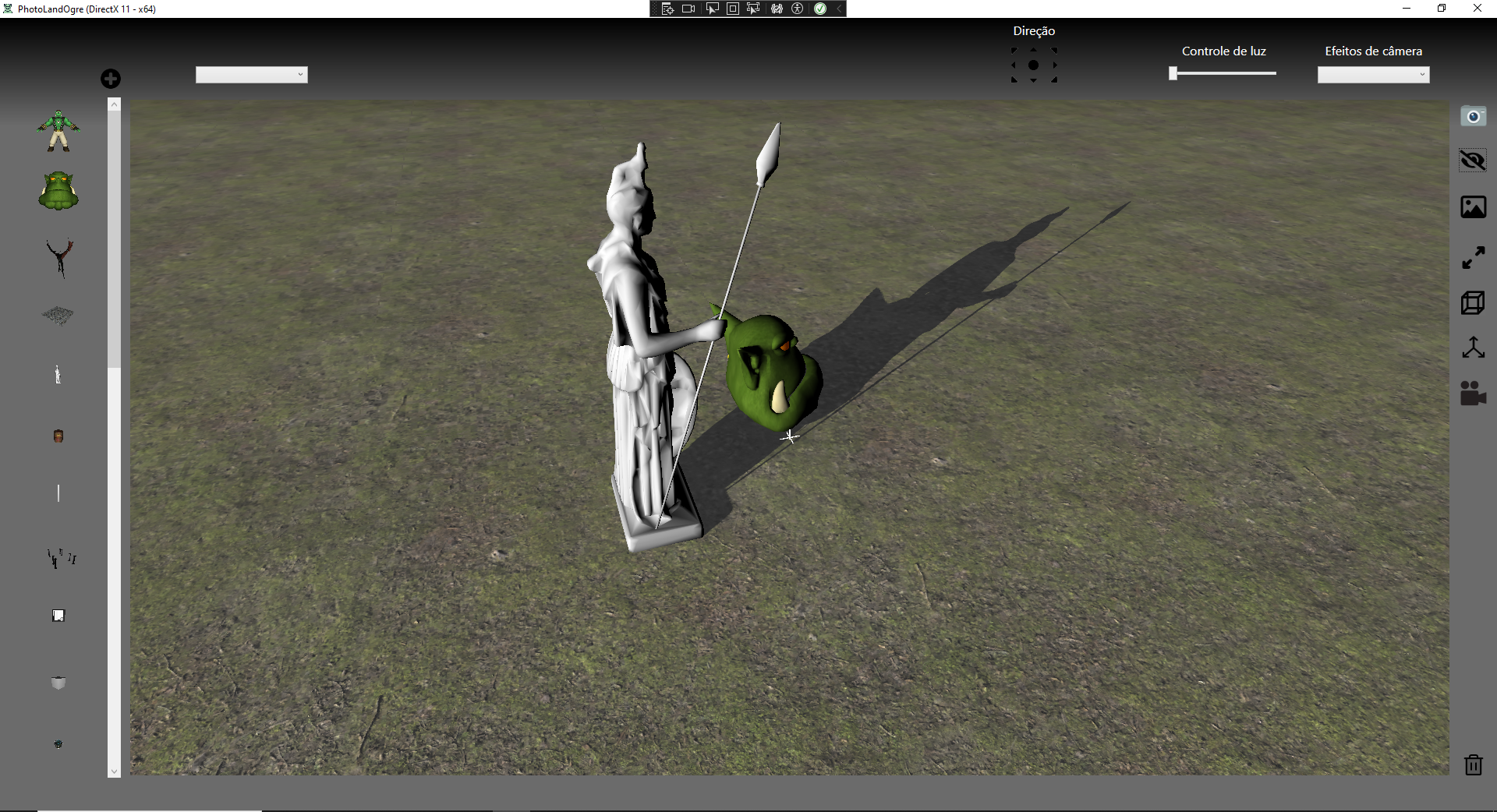Move light direction down
The width and height of the screenshot is (1497, 812).
(x=1034, y=80)
